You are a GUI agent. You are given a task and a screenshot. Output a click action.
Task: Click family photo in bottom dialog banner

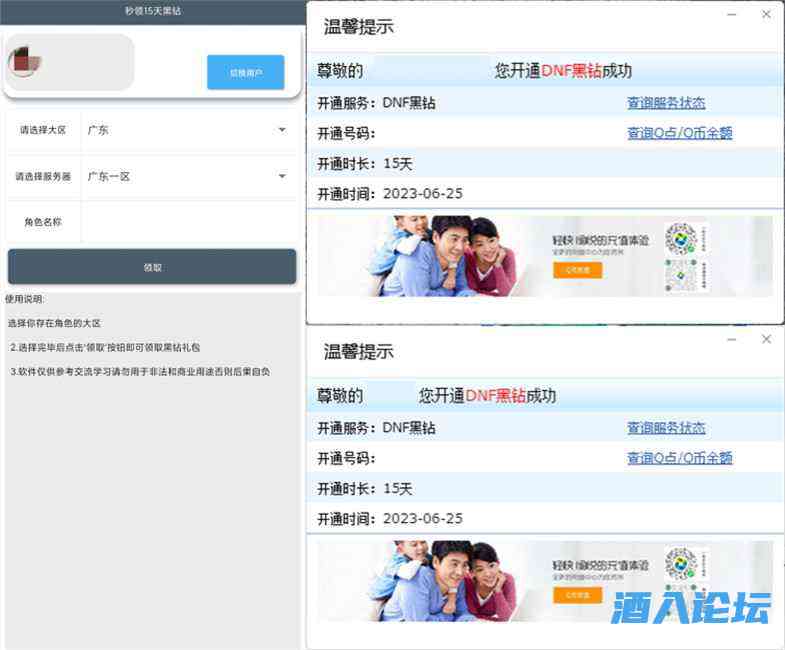pyautogui.click(x=444, y=581)
